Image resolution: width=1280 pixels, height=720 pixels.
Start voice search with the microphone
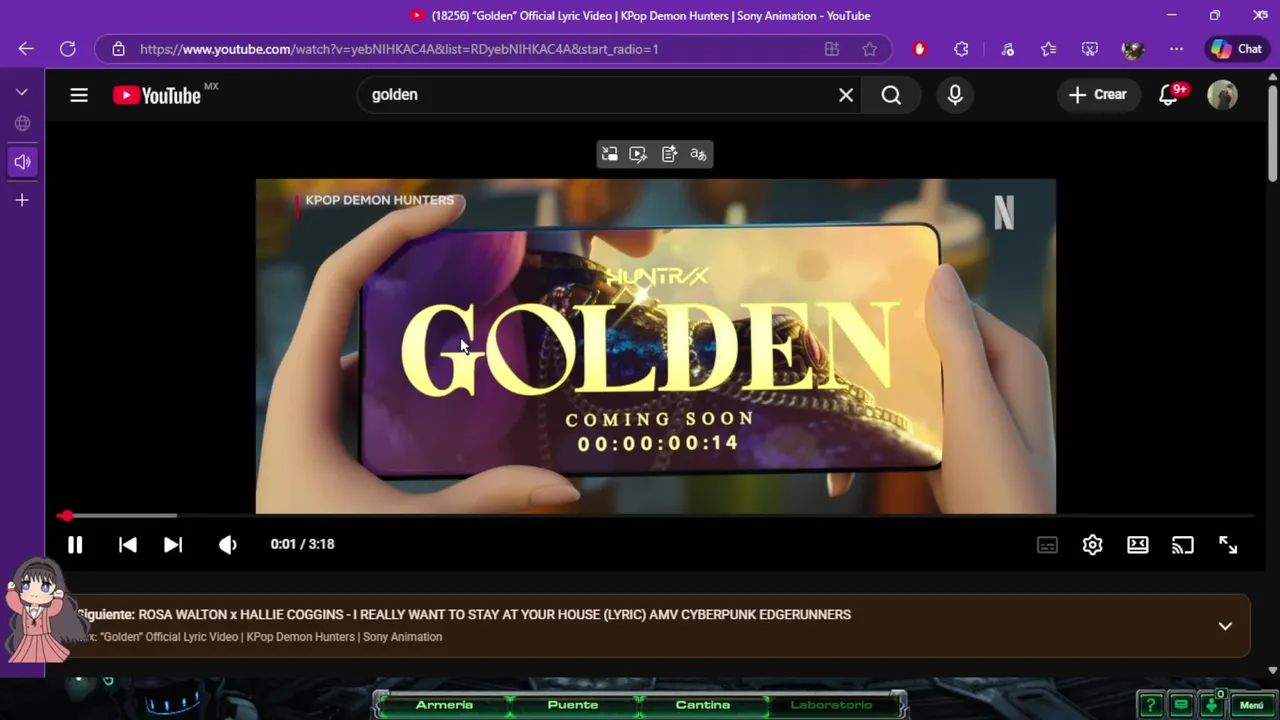point(955,95)
